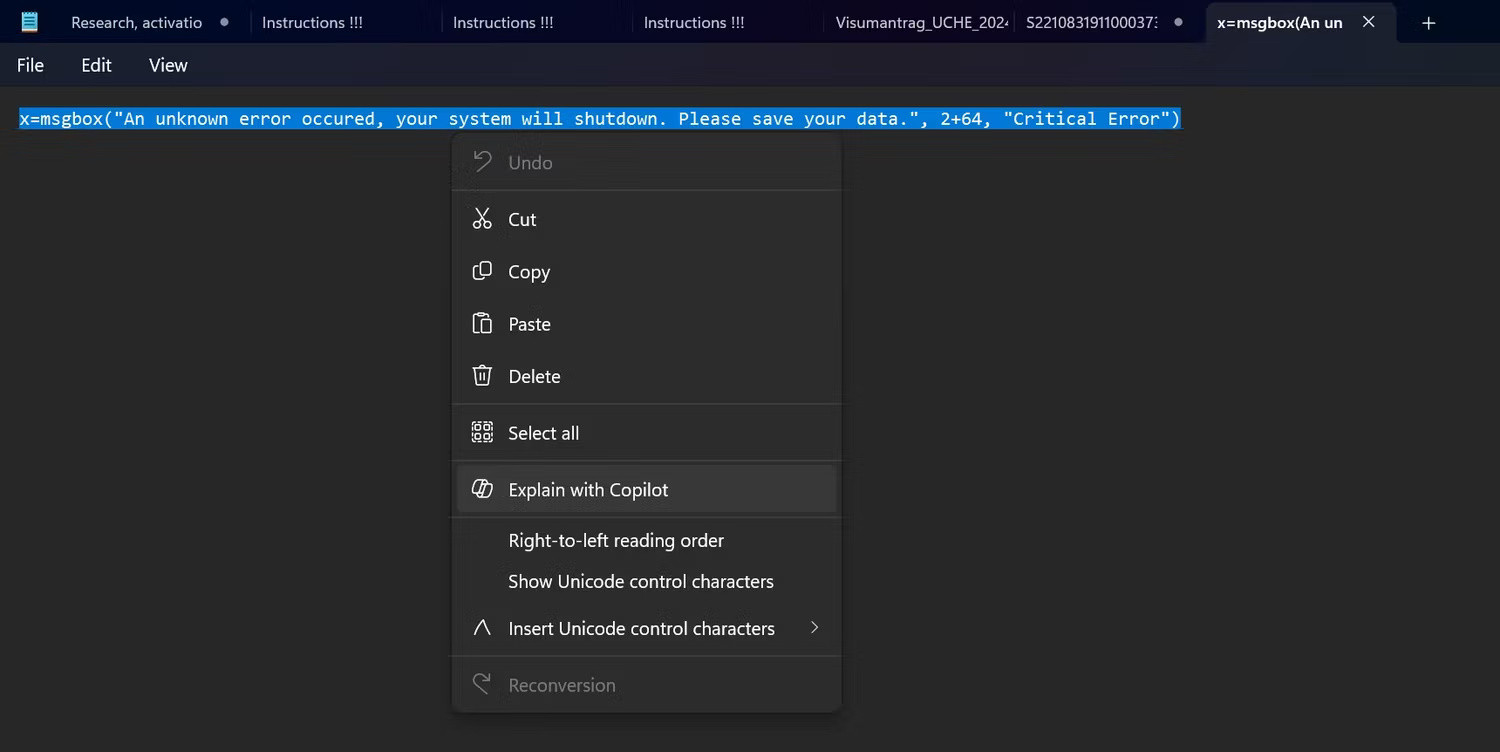This screenshot has height=752, width=1500.
Task: Toggle Show Unicode control characters
Action: [640, 581]
